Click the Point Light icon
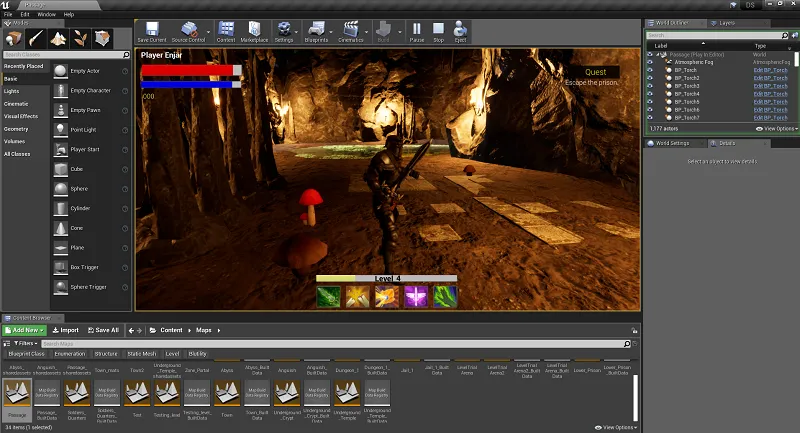This screenshot has height=433, width=800. (61, 130)
